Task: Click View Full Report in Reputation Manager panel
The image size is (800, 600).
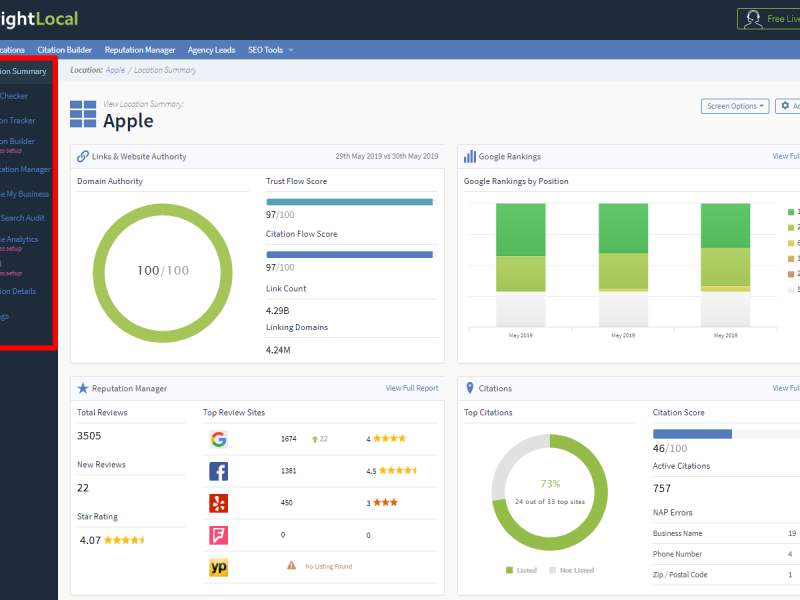Action: click(411, 388)
